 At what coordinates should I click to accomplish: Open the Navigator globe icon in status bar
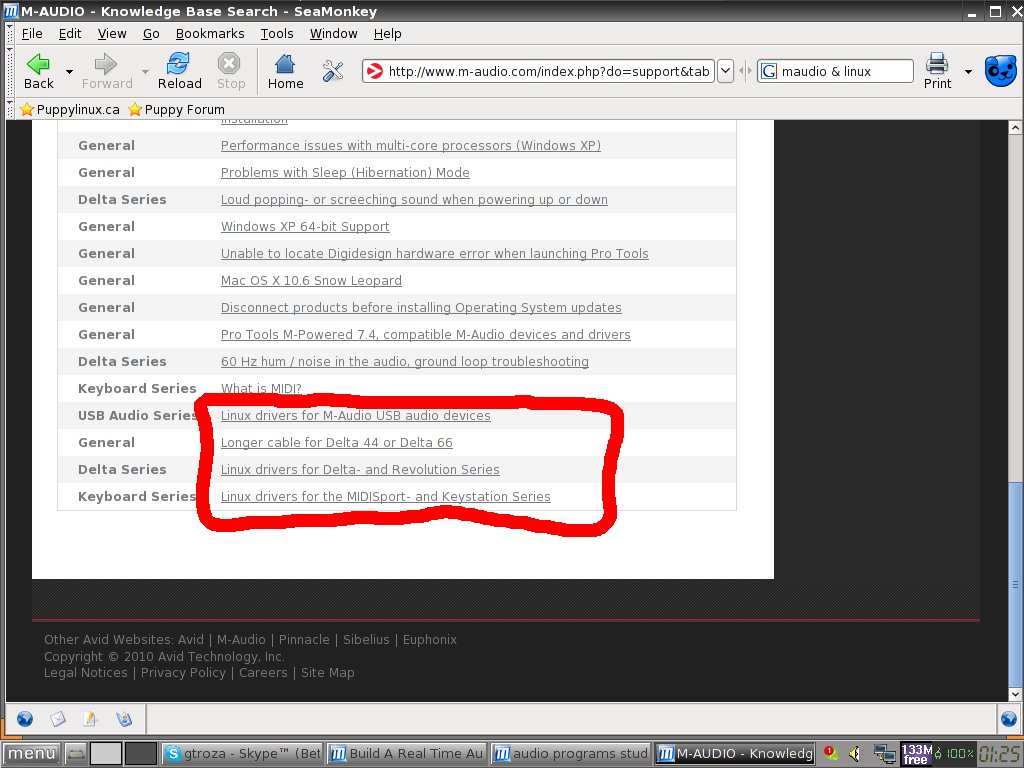click(25, 718)
